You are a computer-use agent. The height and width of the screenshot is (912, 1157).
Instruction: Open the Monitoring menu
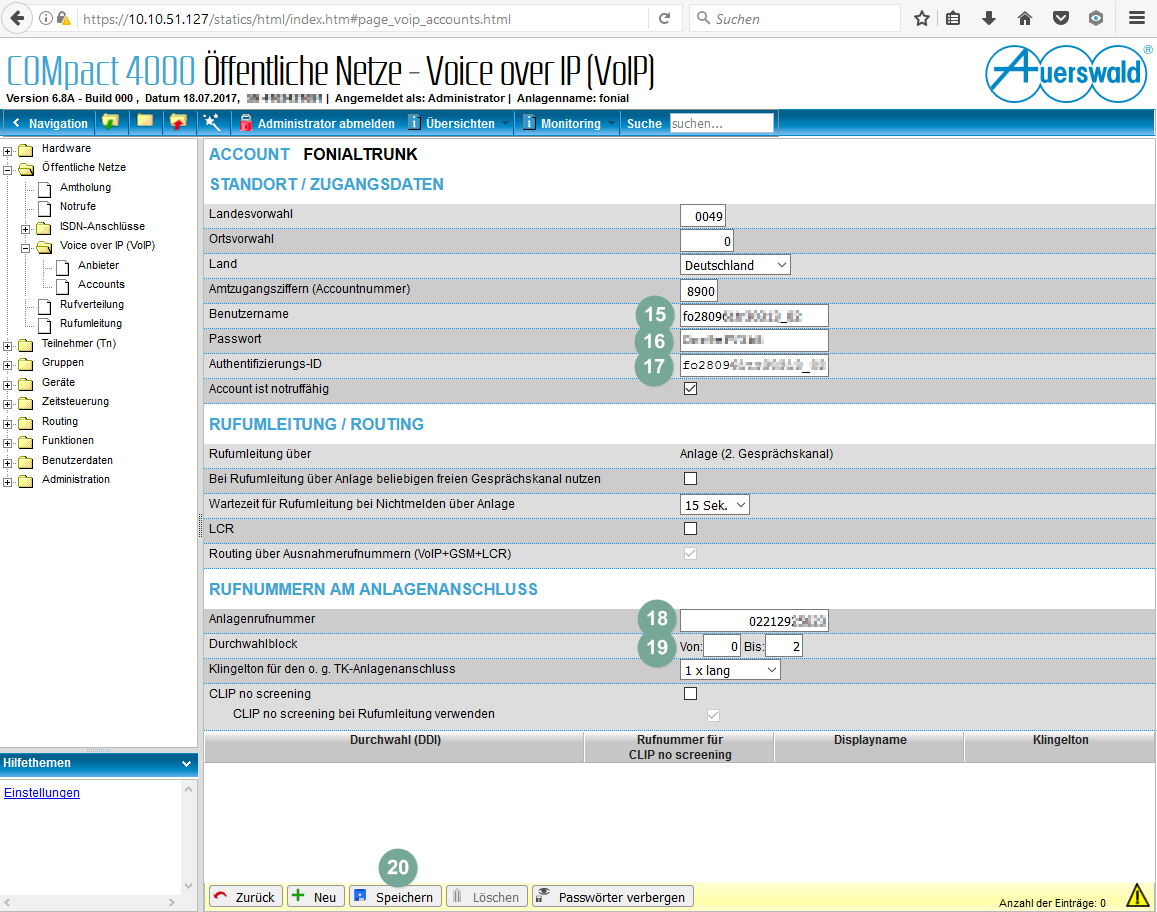(569, 123)
